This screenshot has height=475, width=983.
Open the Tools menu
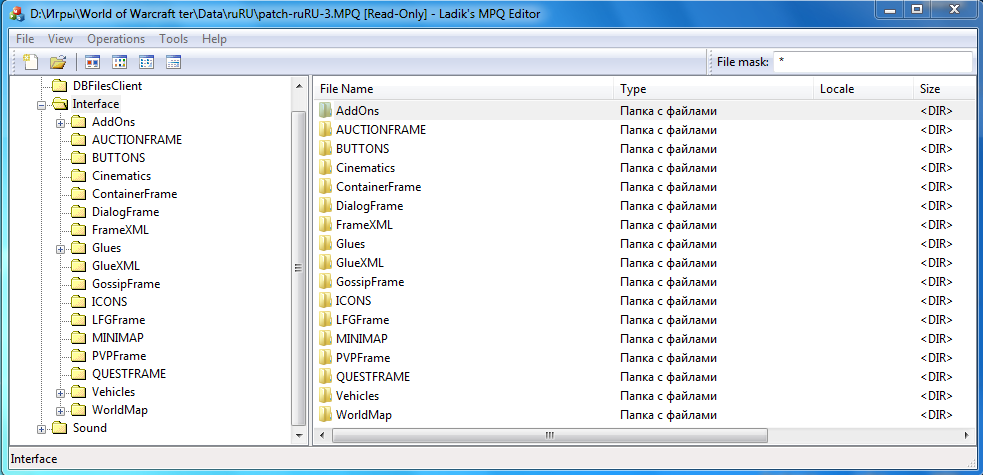(x=174, y=39)
